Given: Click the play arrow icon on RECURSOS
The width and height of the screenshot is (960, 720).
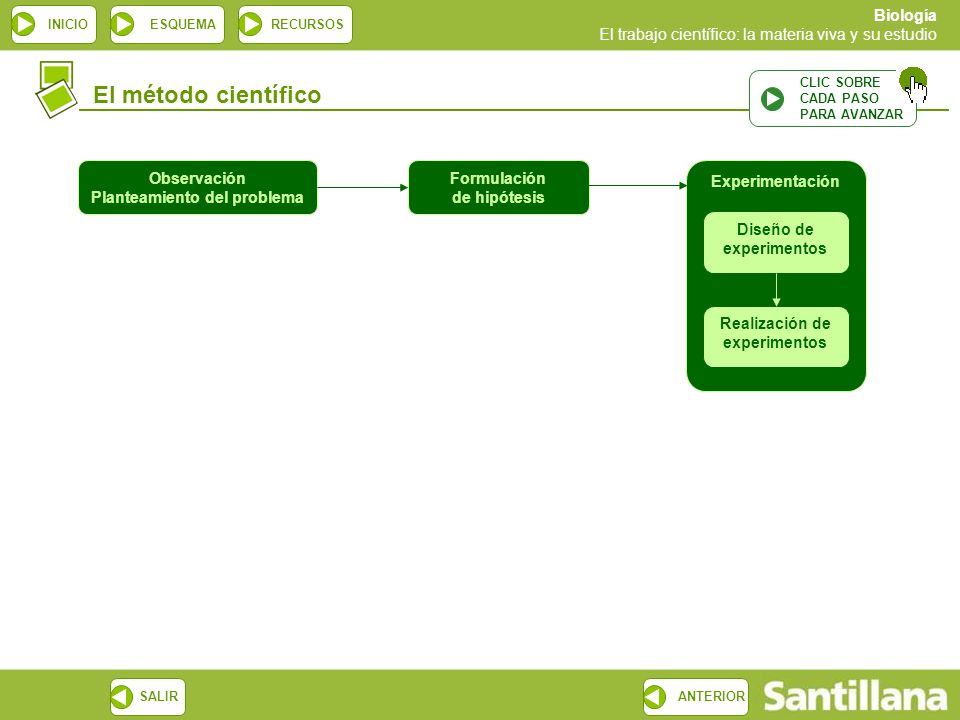Looking at the screenshot, I should pos(251,24).
